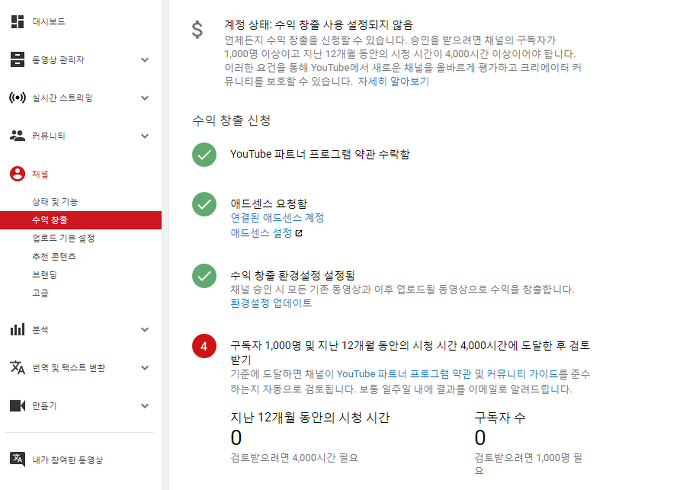This screenshot has height=490, width=683.
Task: Expand the 동영상 관리자 section chevron
Action: pos(145,60)
